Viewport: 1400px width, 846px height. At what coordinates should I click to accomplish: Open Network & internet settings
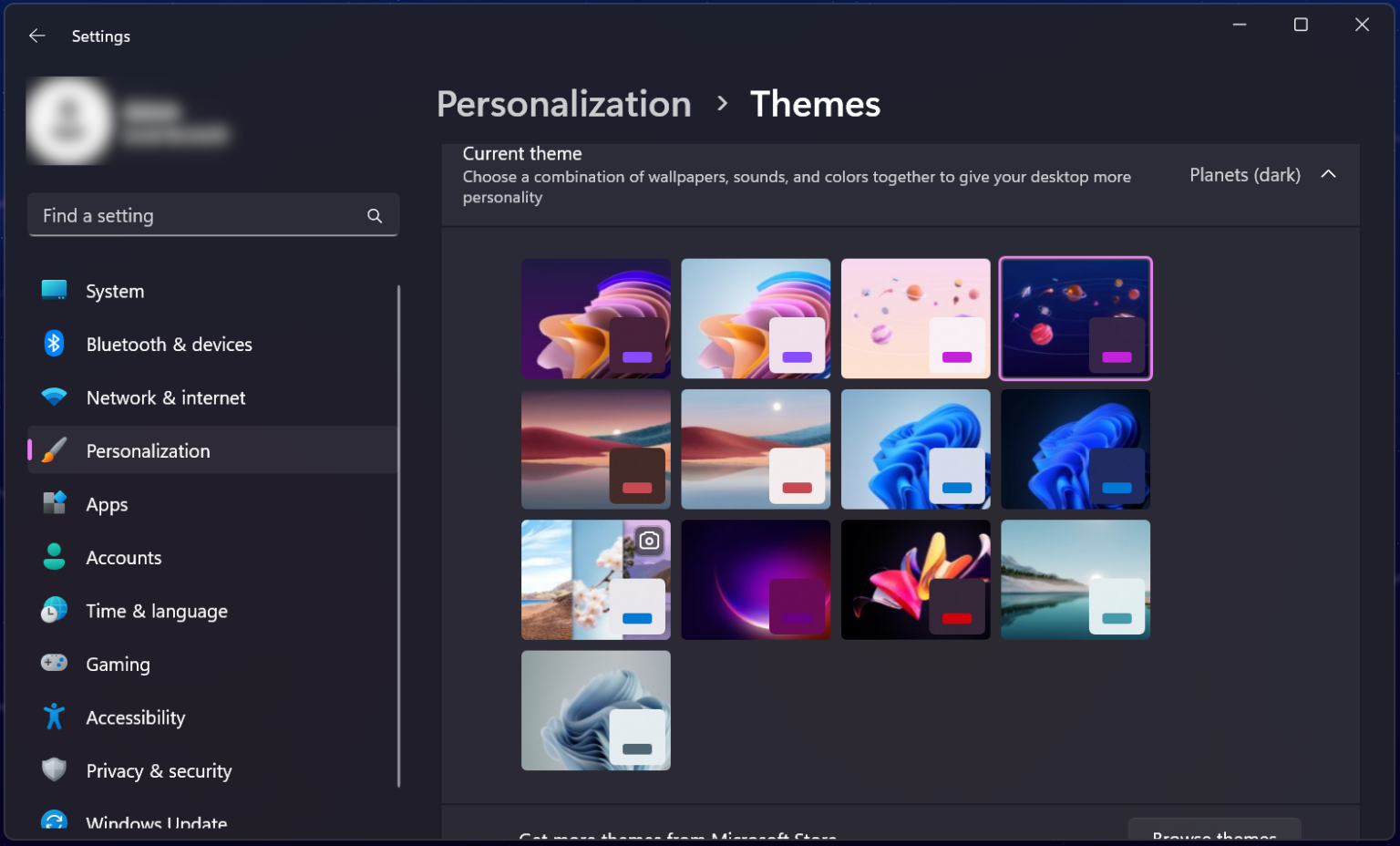[x=212, y=397]
